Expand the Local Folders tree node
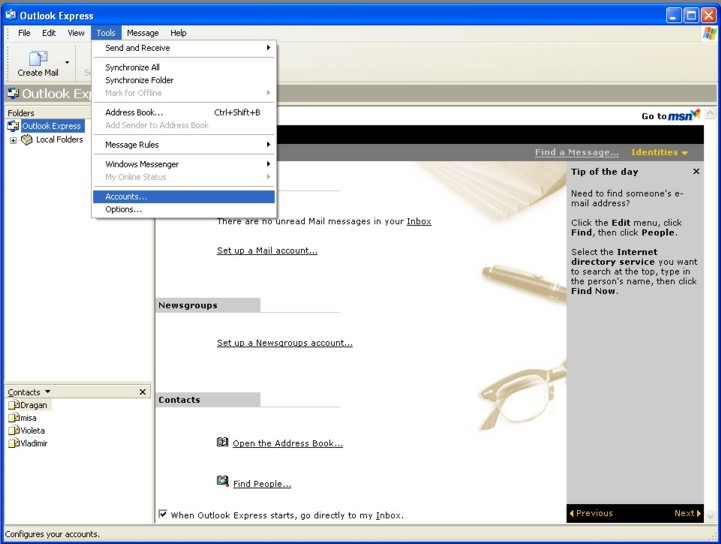This screenshot has width=721, height=544. (13, 140)
